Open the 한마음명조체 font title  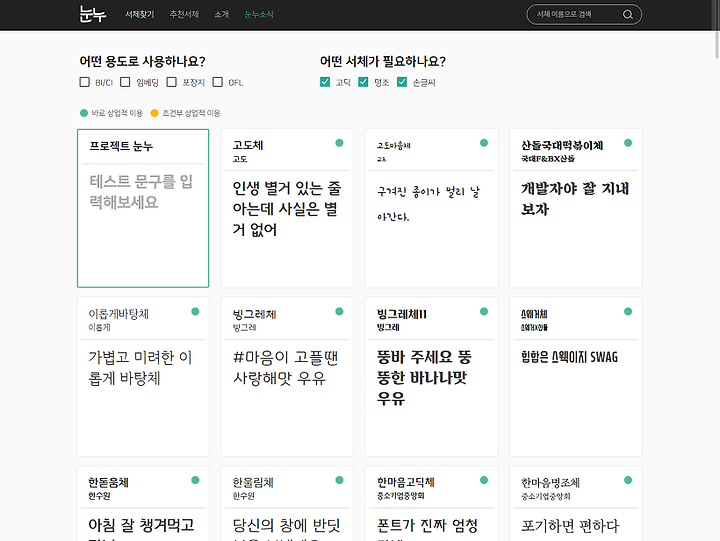click(x=550, y=482)
